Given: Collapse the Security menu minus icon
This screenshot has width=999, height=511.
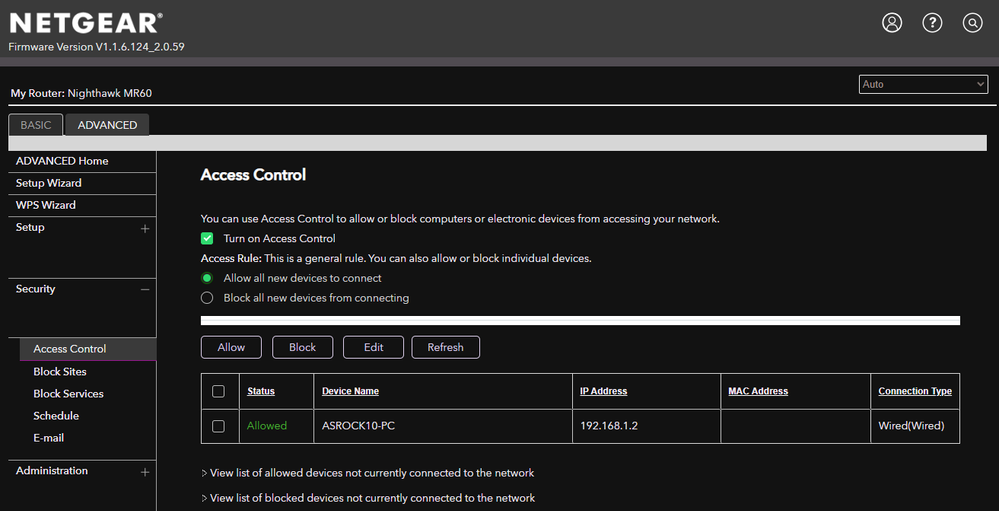Looking at the screenshot, I should point(145,289).
